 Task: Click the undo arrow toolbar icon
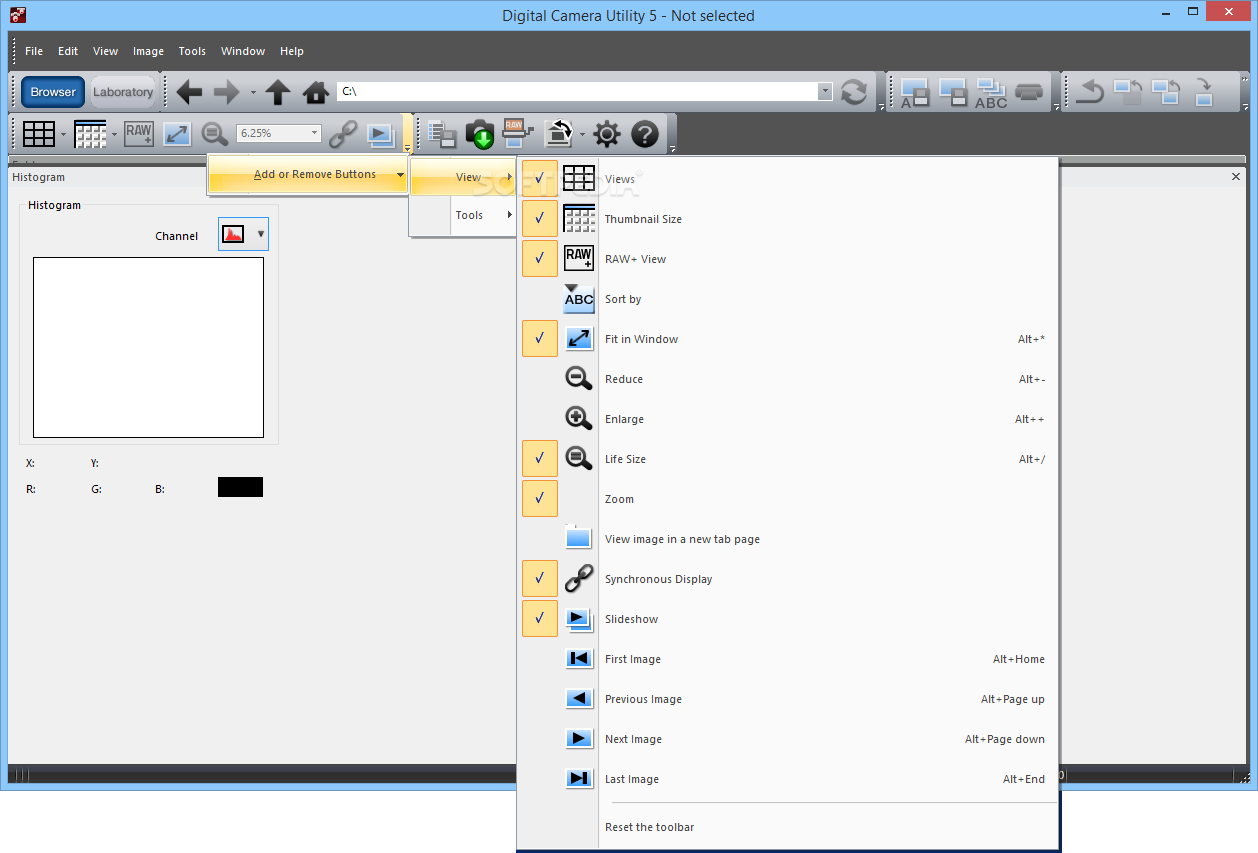click(1090, 92)
